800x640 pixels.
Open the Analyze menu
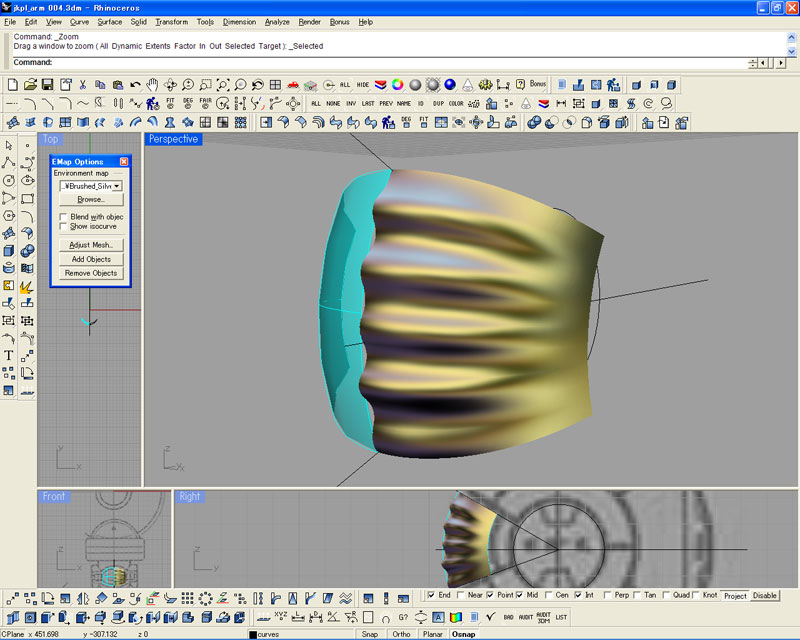point(277,22)
